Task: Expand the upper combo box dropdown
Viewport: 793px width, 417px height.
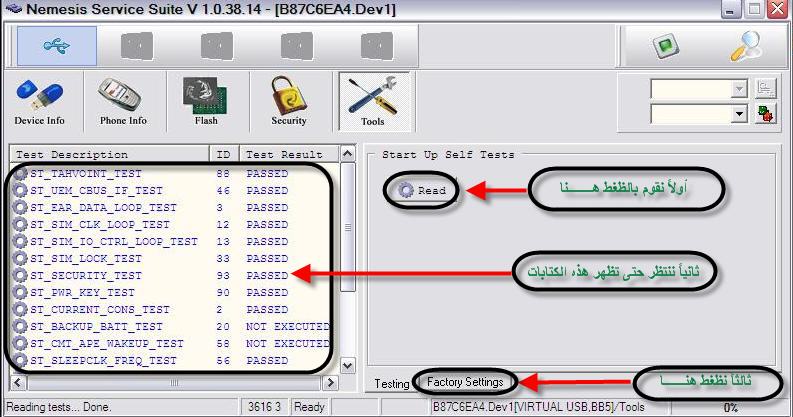Action: (739, 89)
